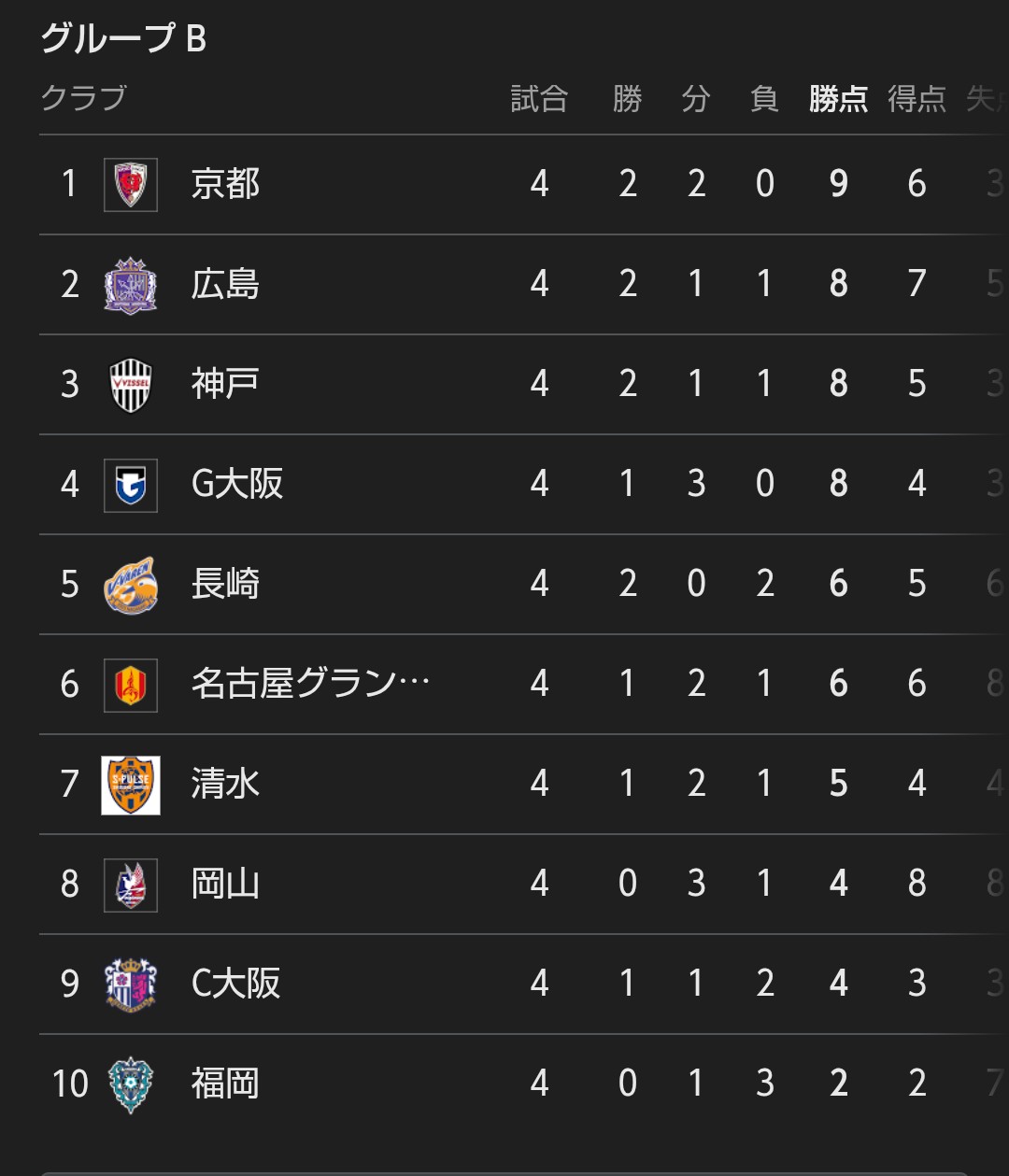Click the Nagoya Grampus crest icon
1009x1176 pixels.
[131, 685]
